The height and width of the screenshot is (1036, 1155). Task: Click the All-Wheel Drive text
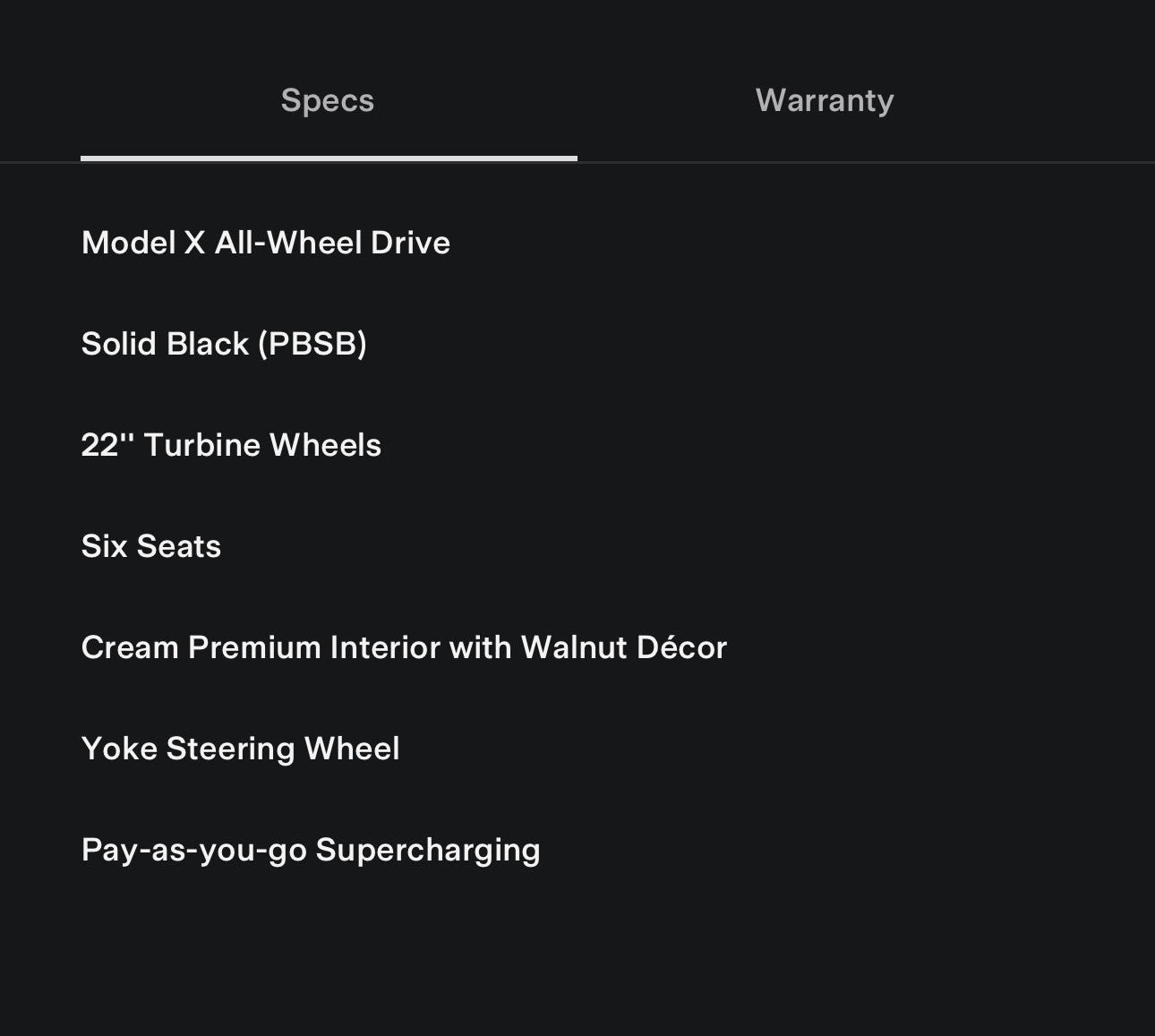pyautogui.click(x=332, y=243)
